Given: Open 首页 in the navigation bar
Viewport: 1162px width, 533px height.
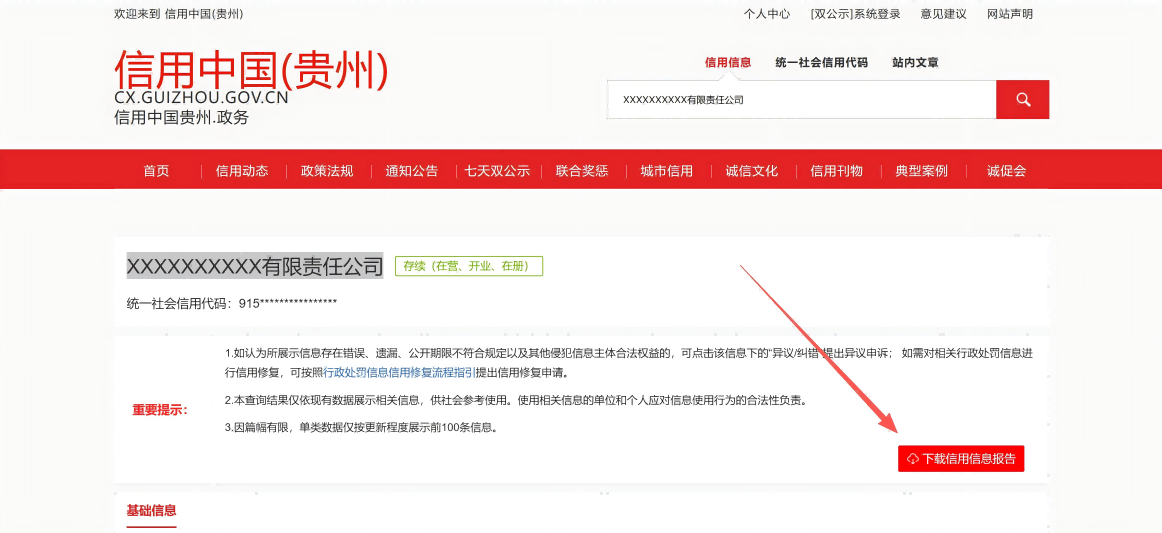Looking at the screenshot, I should pos(156,171).
